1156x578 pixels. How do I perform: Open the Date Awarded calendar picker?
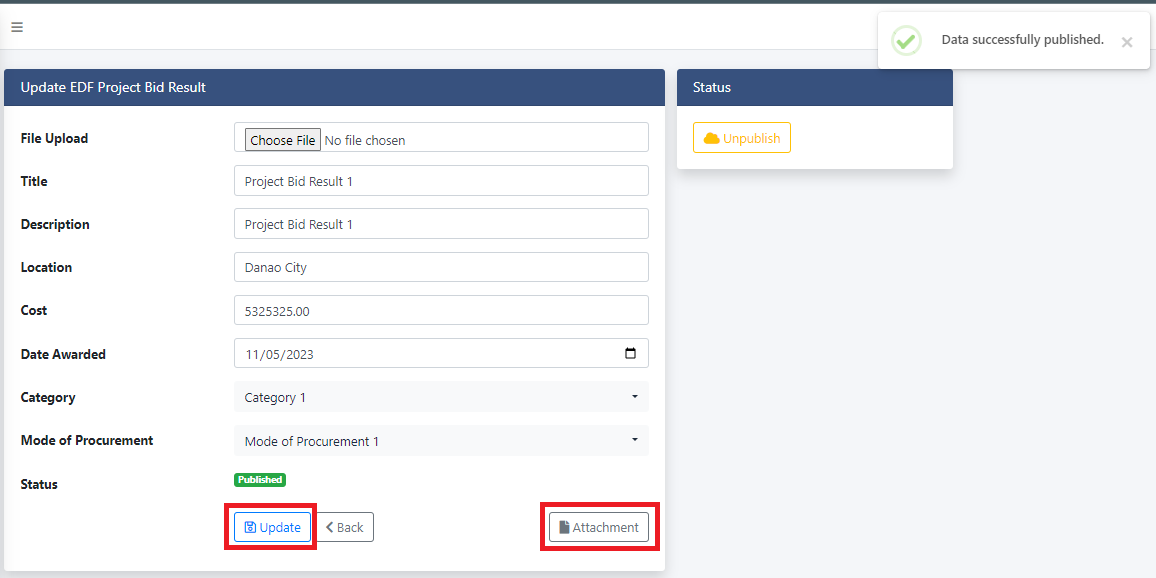point(630,353)
